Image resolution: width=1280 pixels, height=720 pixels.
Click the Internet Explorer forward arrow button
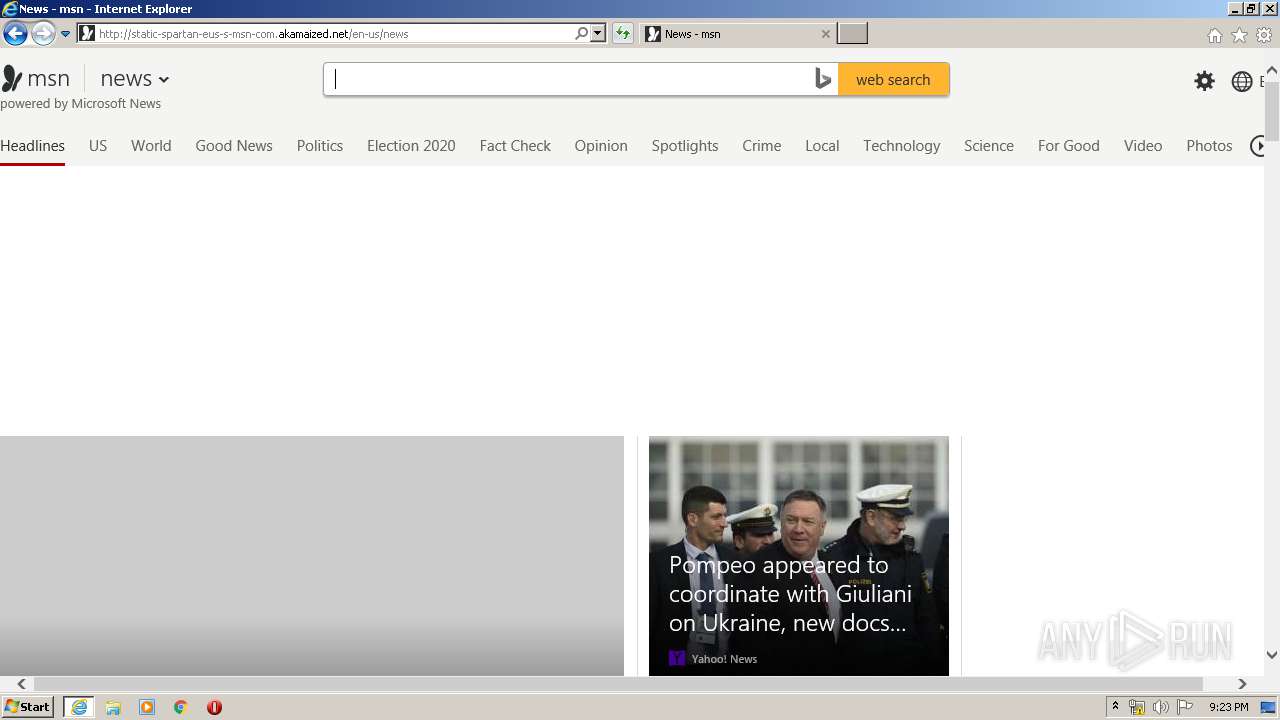click(43, 34)
